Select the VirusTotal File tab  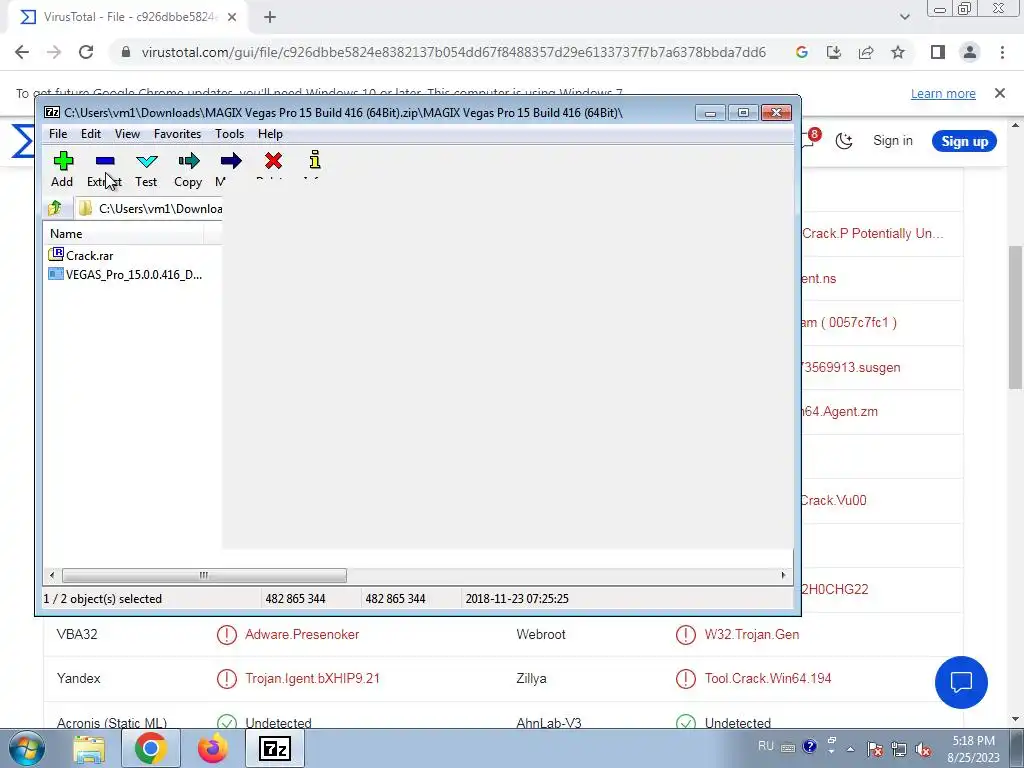(x=127, y=18)
